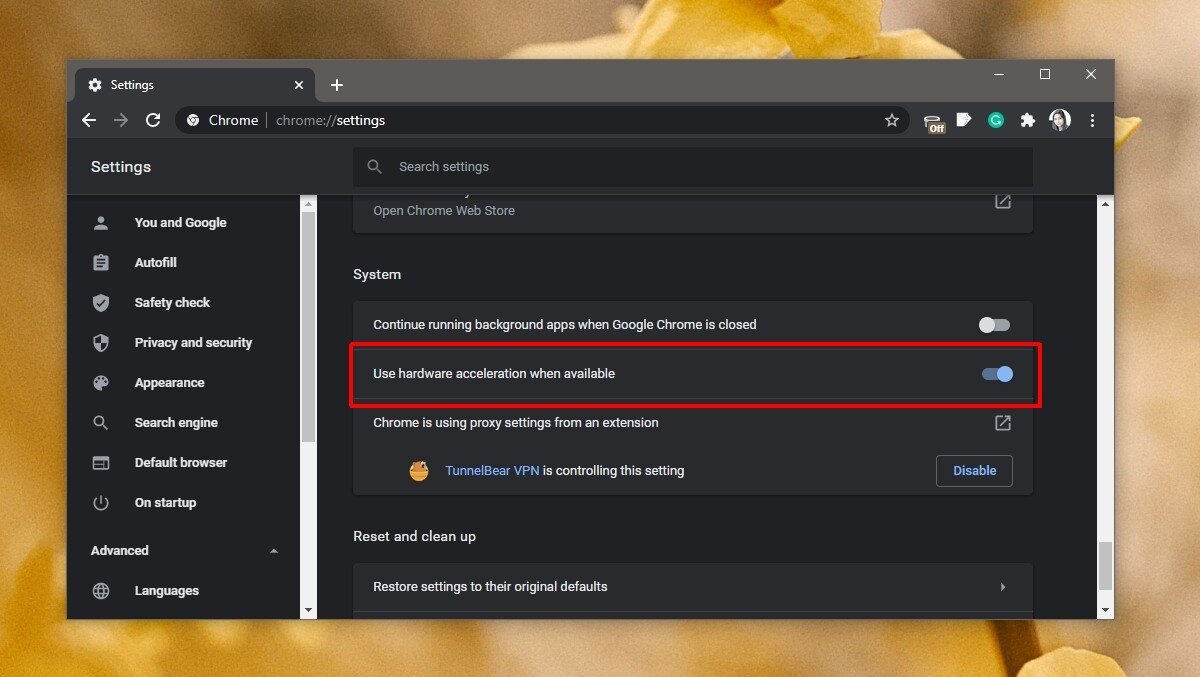The height and width of the screenshot is (677, 1200).
Task: Open Search engine settings
Action: [x=176, y=423]
